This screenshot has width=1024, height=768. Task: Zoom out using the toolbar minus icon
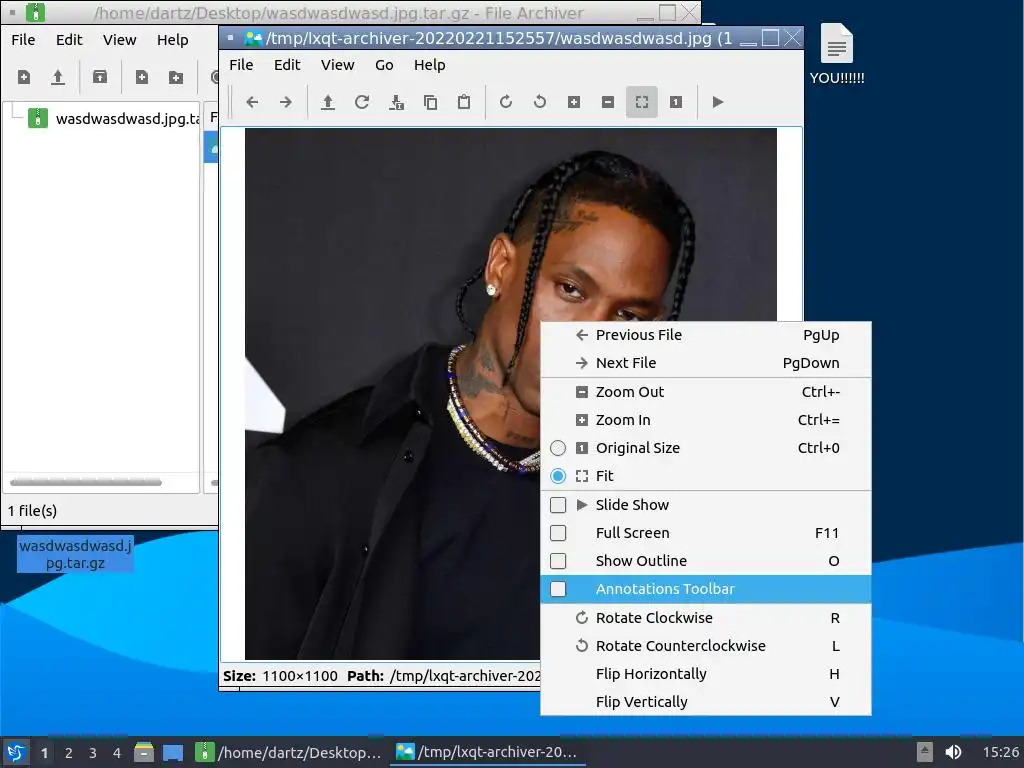coord(607,102)
